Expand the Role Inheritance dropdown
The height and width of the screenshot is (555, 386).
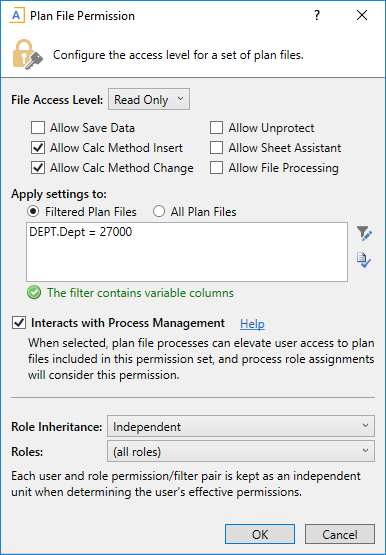coord(241,426)
